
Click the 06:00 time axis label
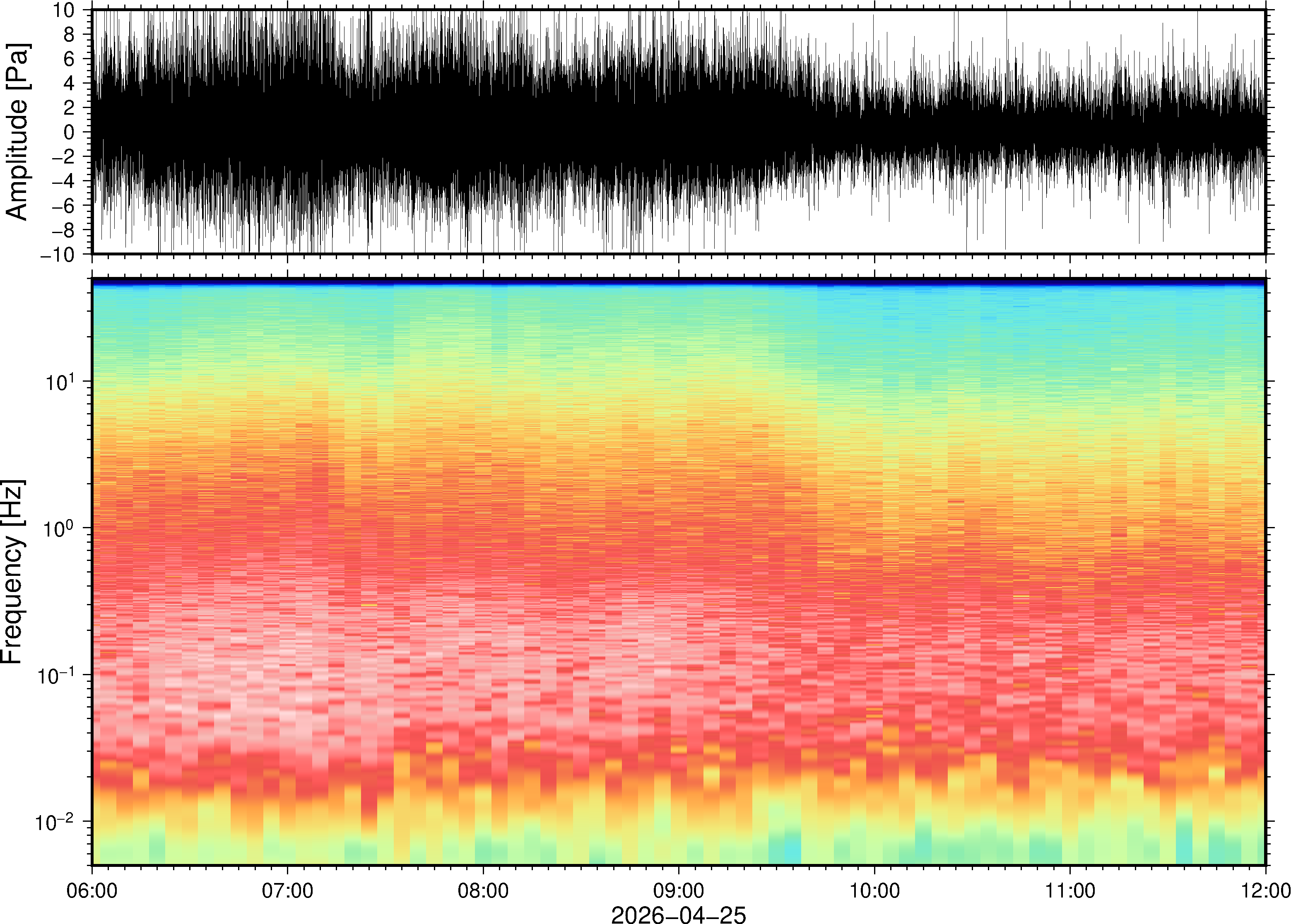coord(92,890)
